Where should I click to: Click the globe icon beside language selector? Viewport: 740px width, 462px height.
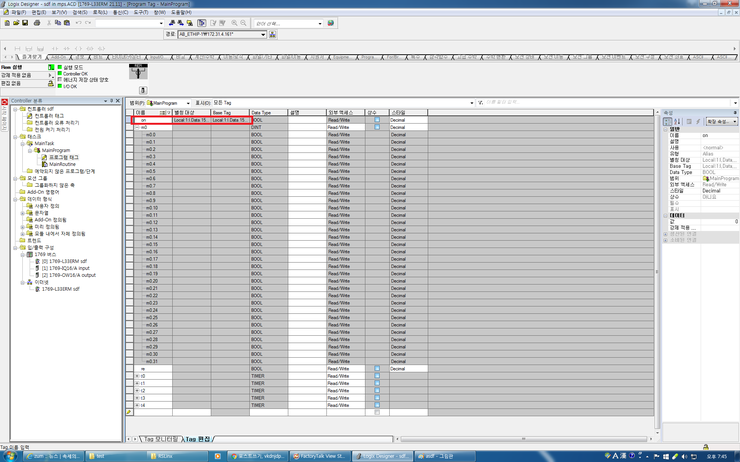coord(331,23)
